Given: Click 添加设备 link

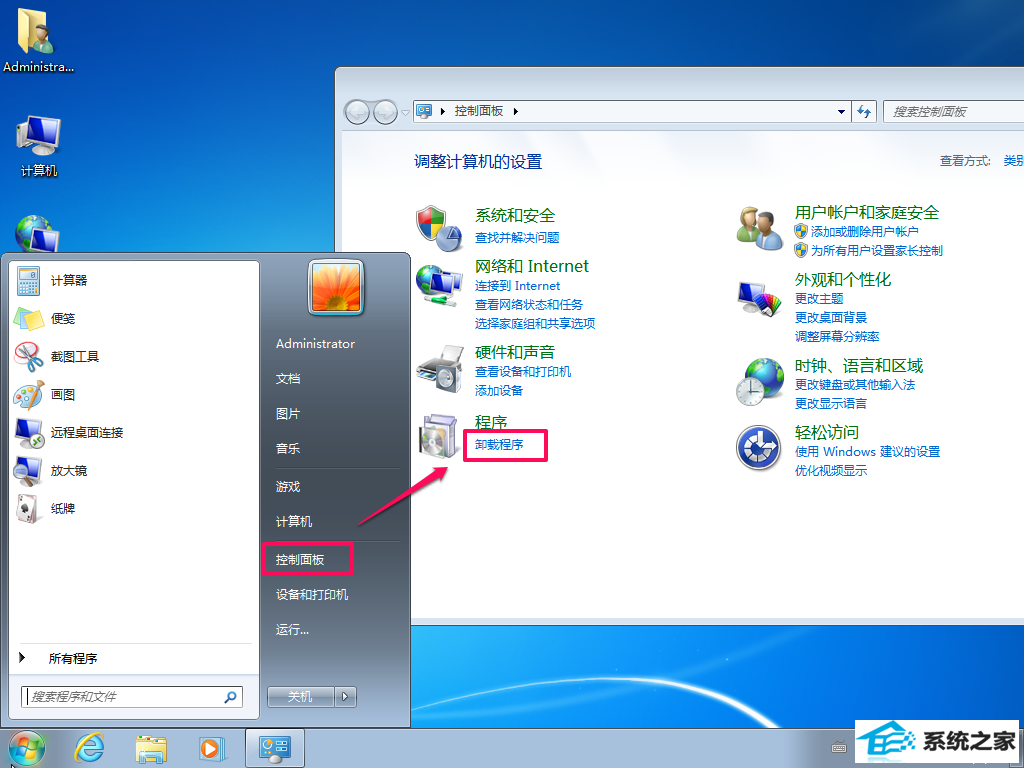Looking at the screenshot, I should pyautogui.click(x=499, y=391).
